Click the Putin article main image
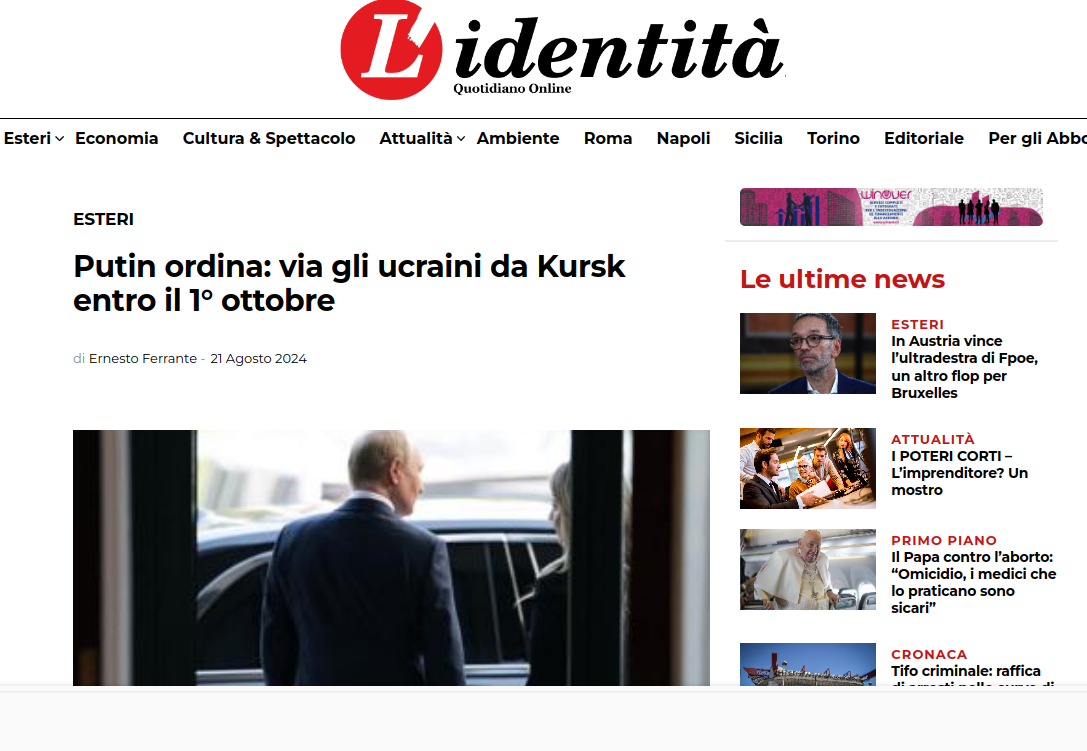The height and width of the screenshot is (751, 1087). (391, 558)
